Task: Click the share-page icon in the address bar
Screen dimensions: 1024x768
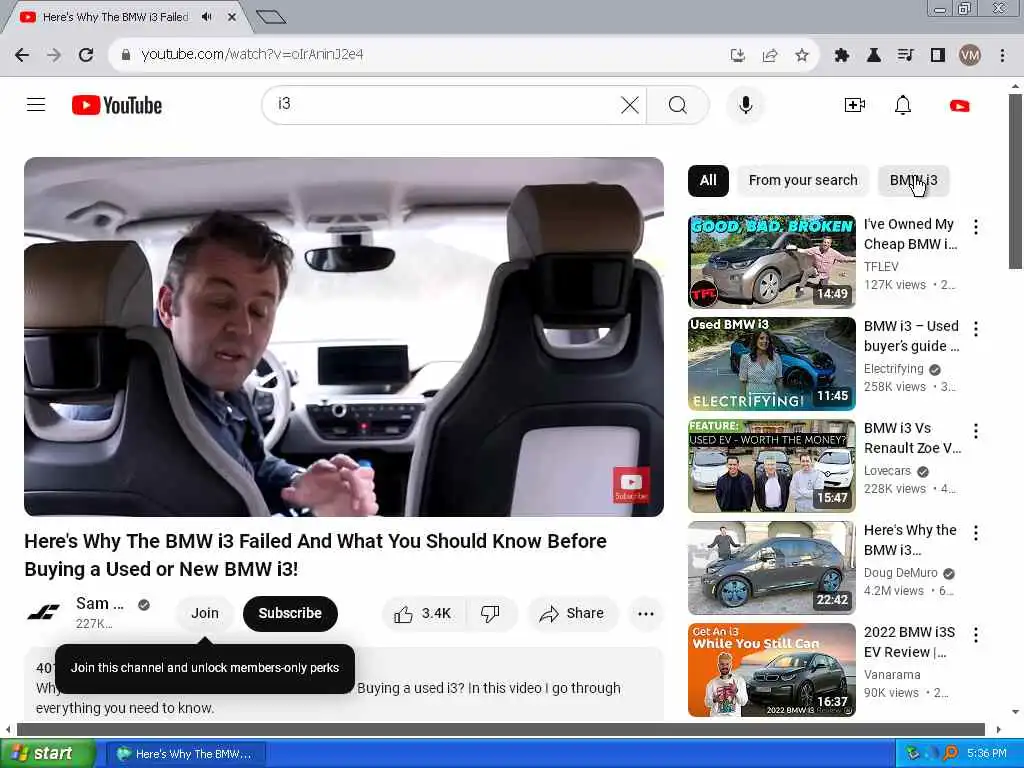Action: pyautogui.click(x=770, y=55)
